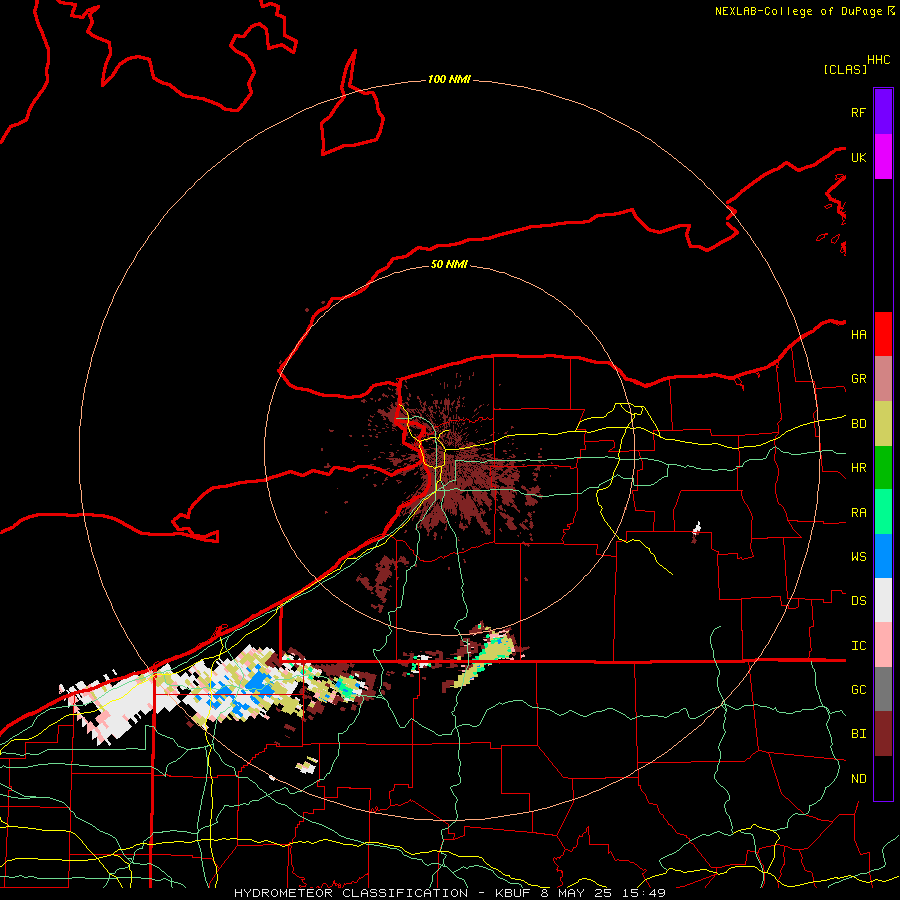Screen dimensions: 900x900
Task: Click the DS legend label
Action: click(858, 601)
